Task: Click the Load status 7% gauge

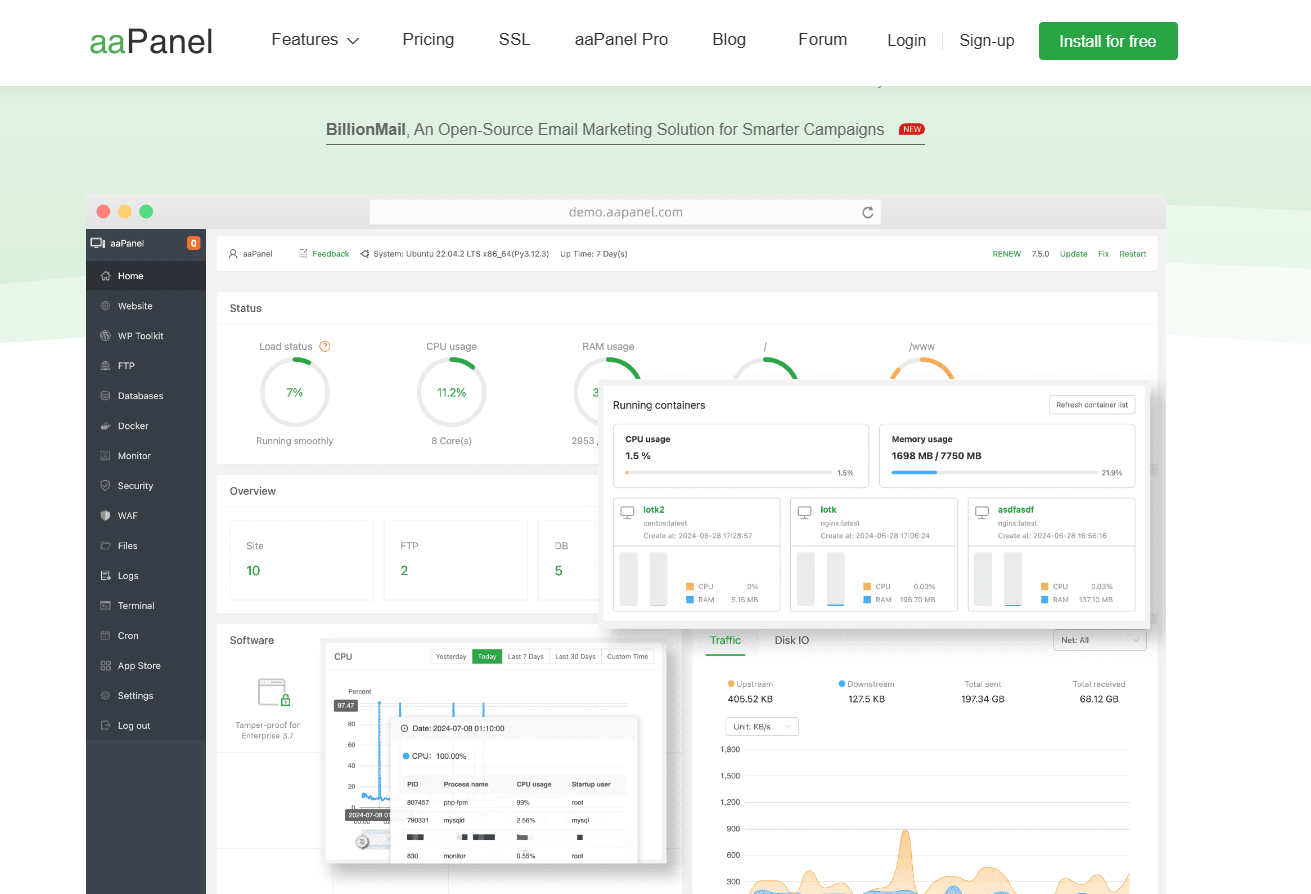Action: [x=294, y=392]
